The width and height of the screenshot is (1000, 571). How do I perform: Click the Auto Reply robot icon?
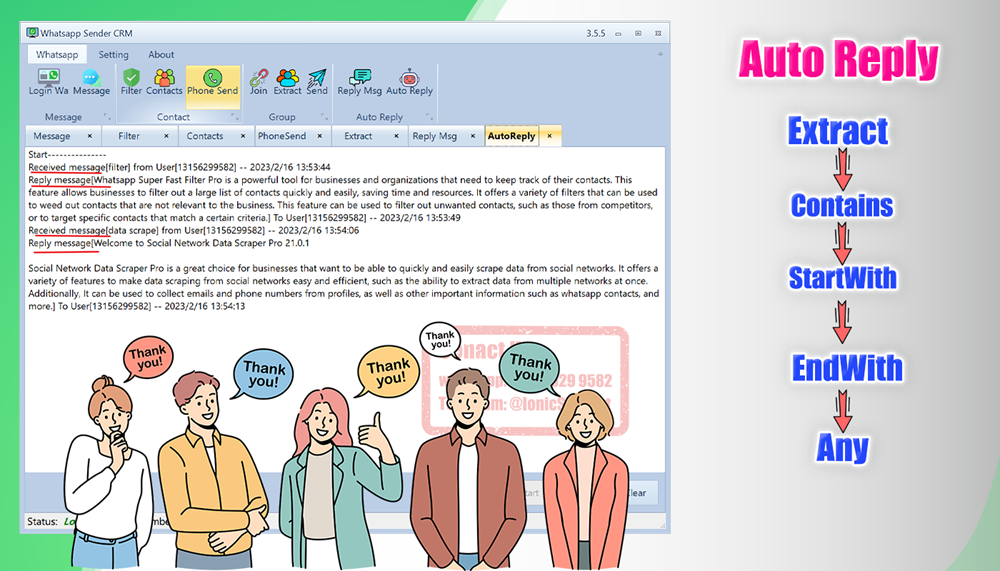[409, 82]
